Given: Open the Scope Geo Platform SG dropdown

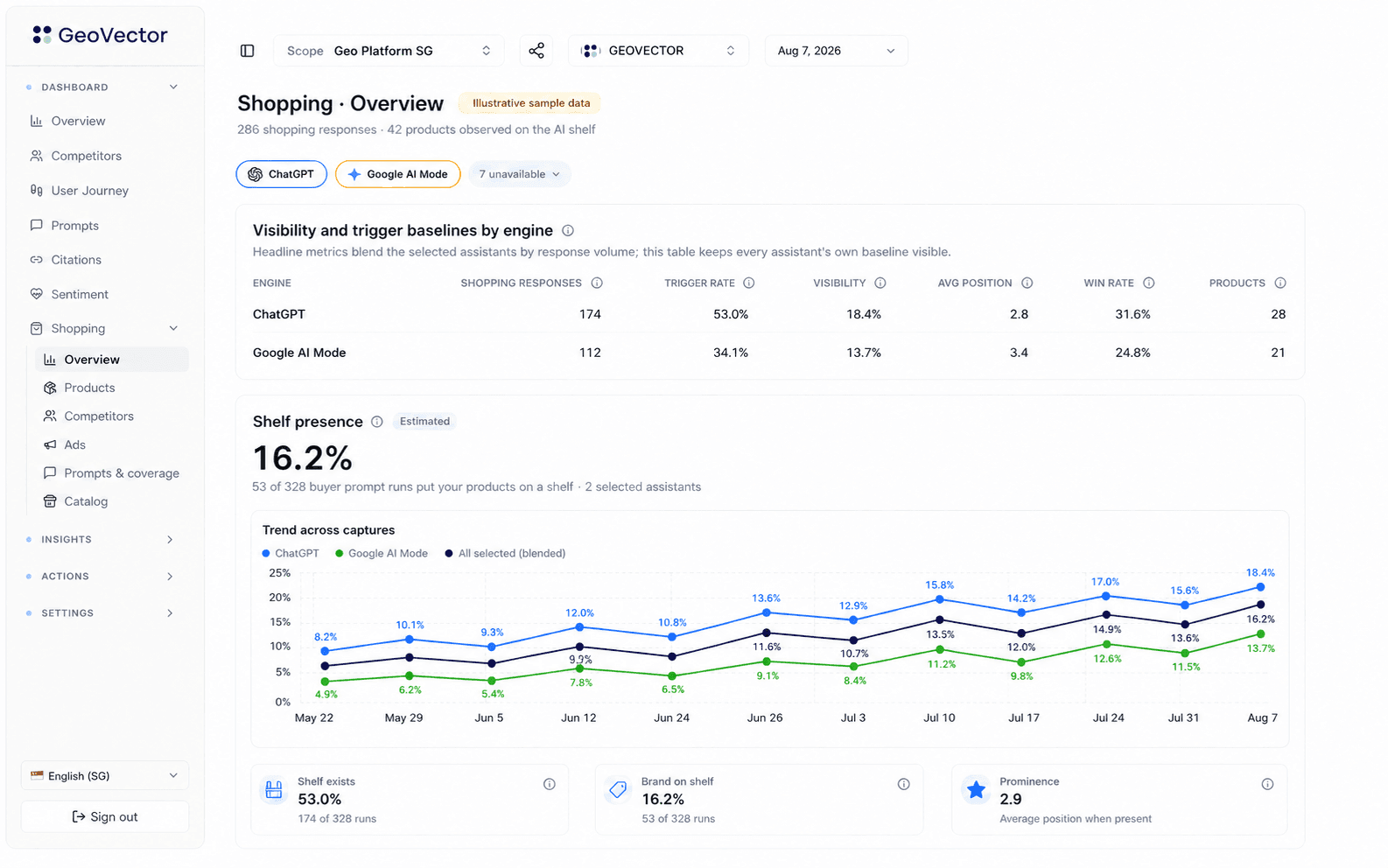Looking at the screenshot, I should point(389,51).
